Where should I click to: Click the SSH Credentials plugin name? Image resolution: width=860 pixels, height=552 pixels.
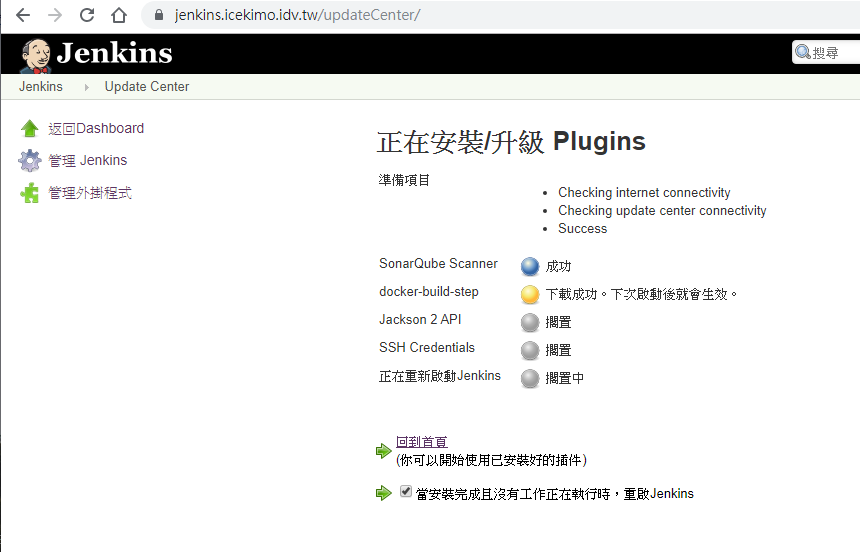[x=427, y=347]
